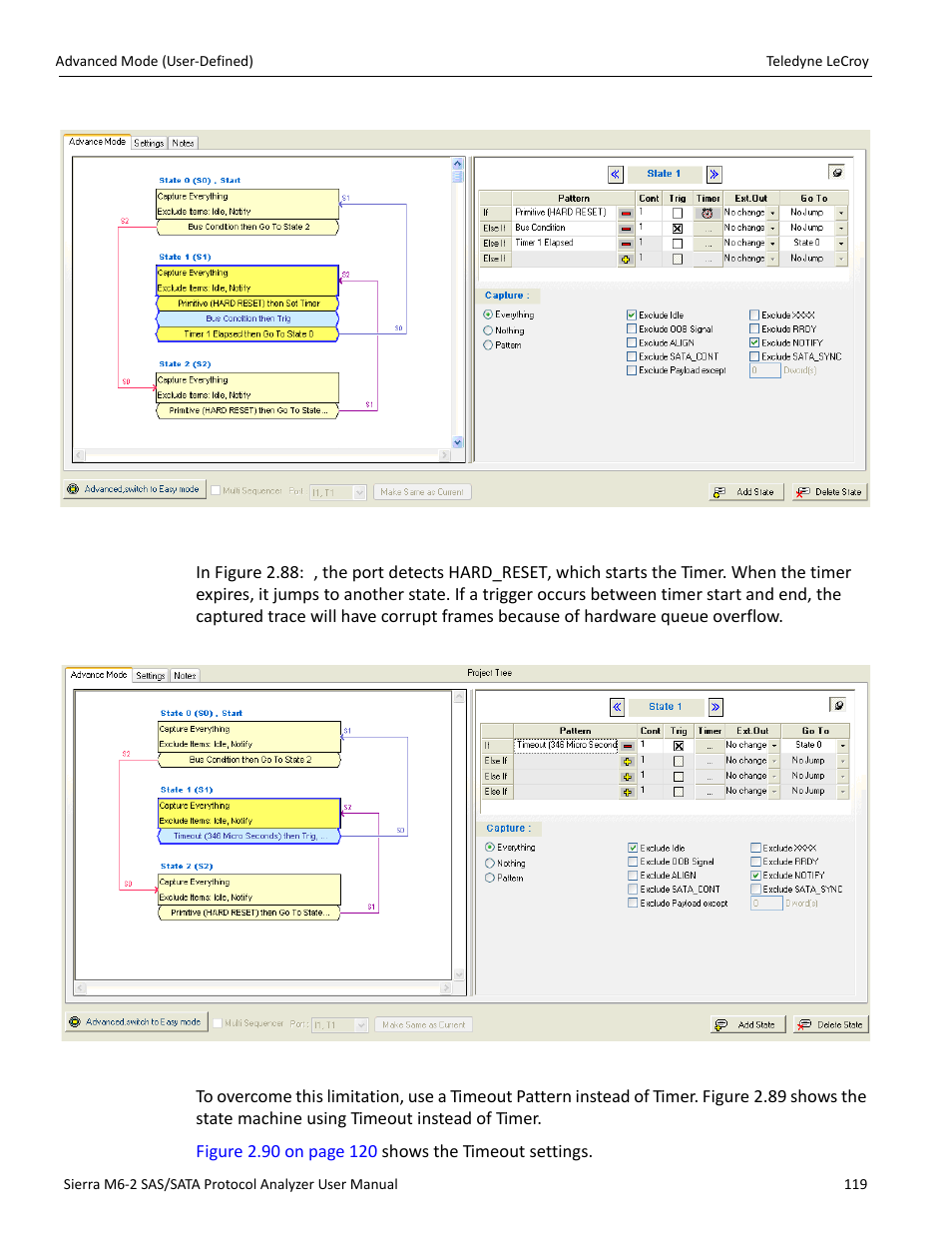Enable Multi Sequencer checkbox in upper screenshot
This screenshot has width=952, height=1233.
coord(216,491)
